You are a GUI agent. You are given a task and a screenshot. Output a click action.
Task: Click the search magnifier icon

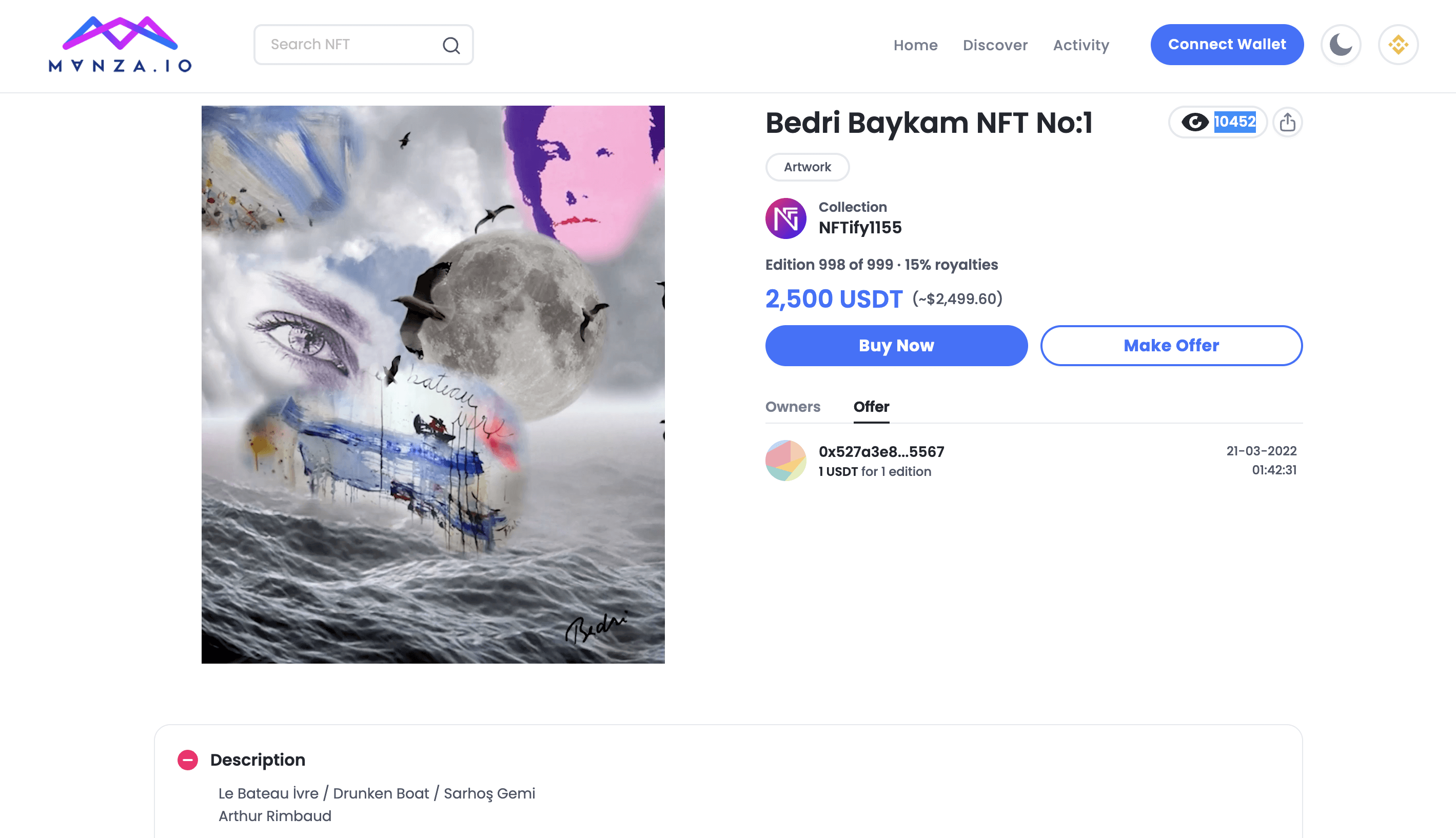point(451,45)
